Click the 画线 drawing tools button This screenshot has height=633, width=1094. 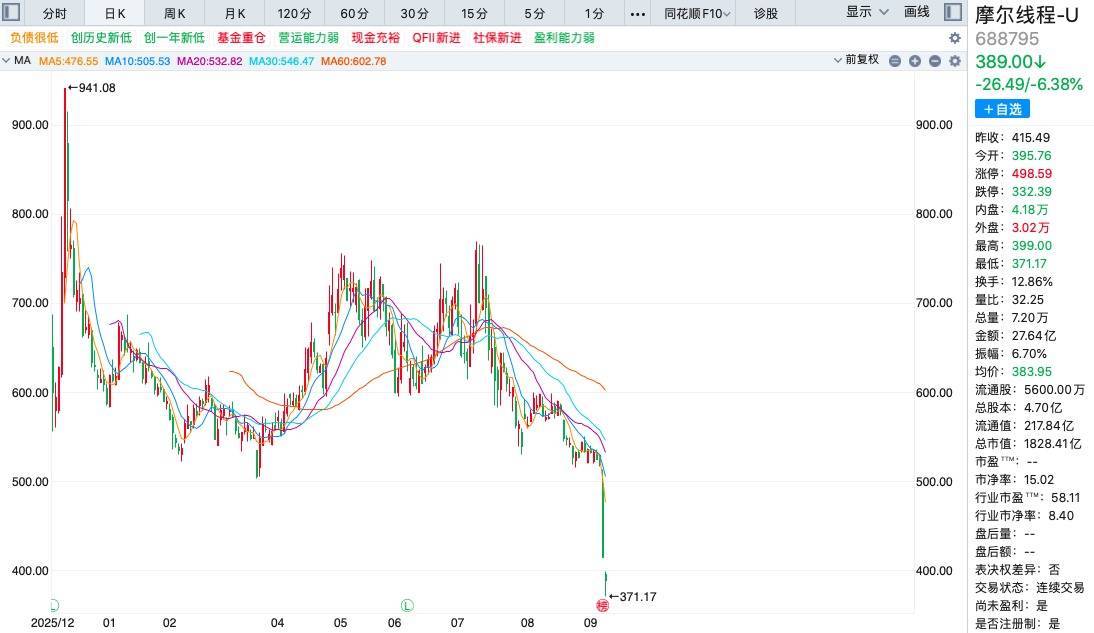coord(917,12)
